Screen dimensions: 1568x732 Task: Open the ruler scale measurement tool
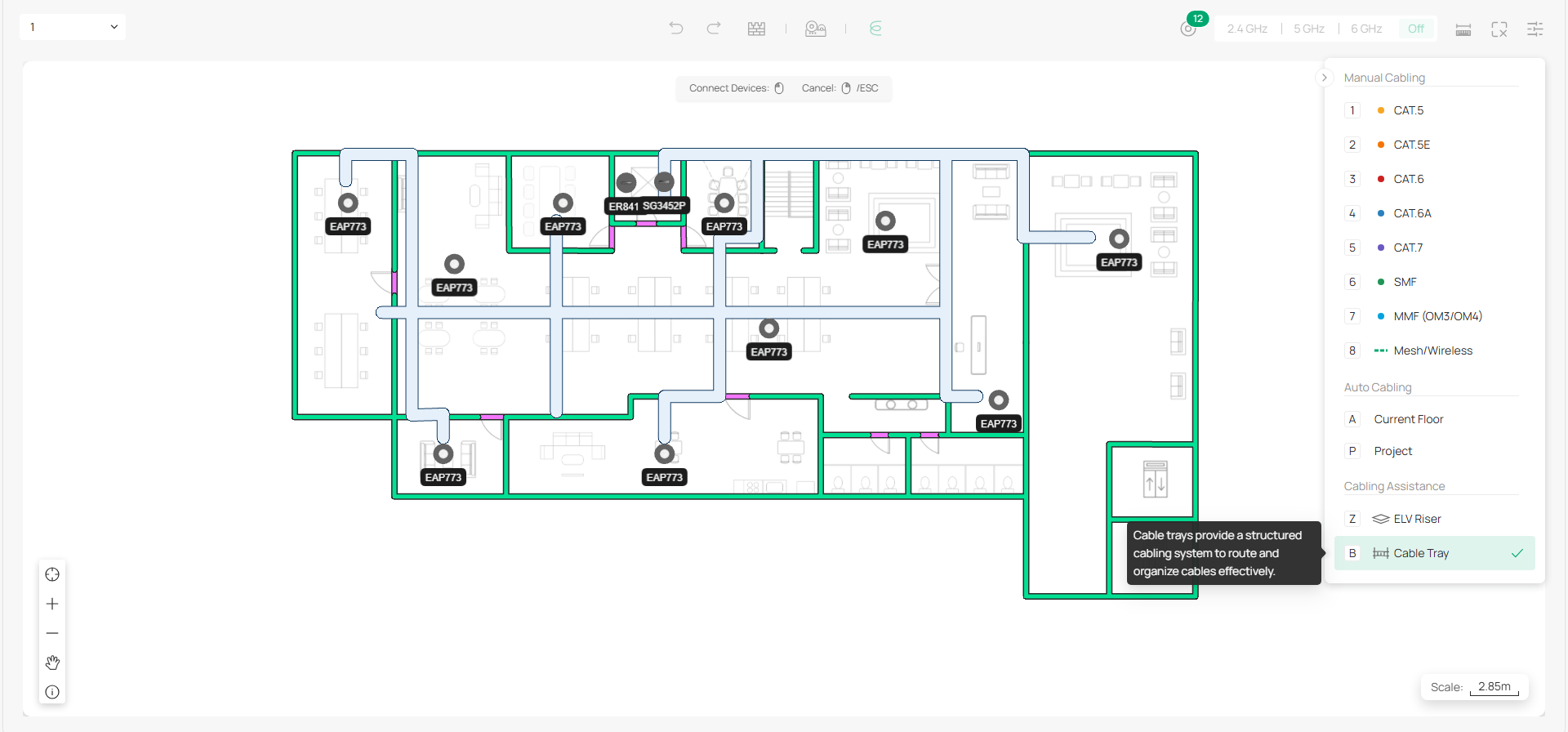point(1463,29)
